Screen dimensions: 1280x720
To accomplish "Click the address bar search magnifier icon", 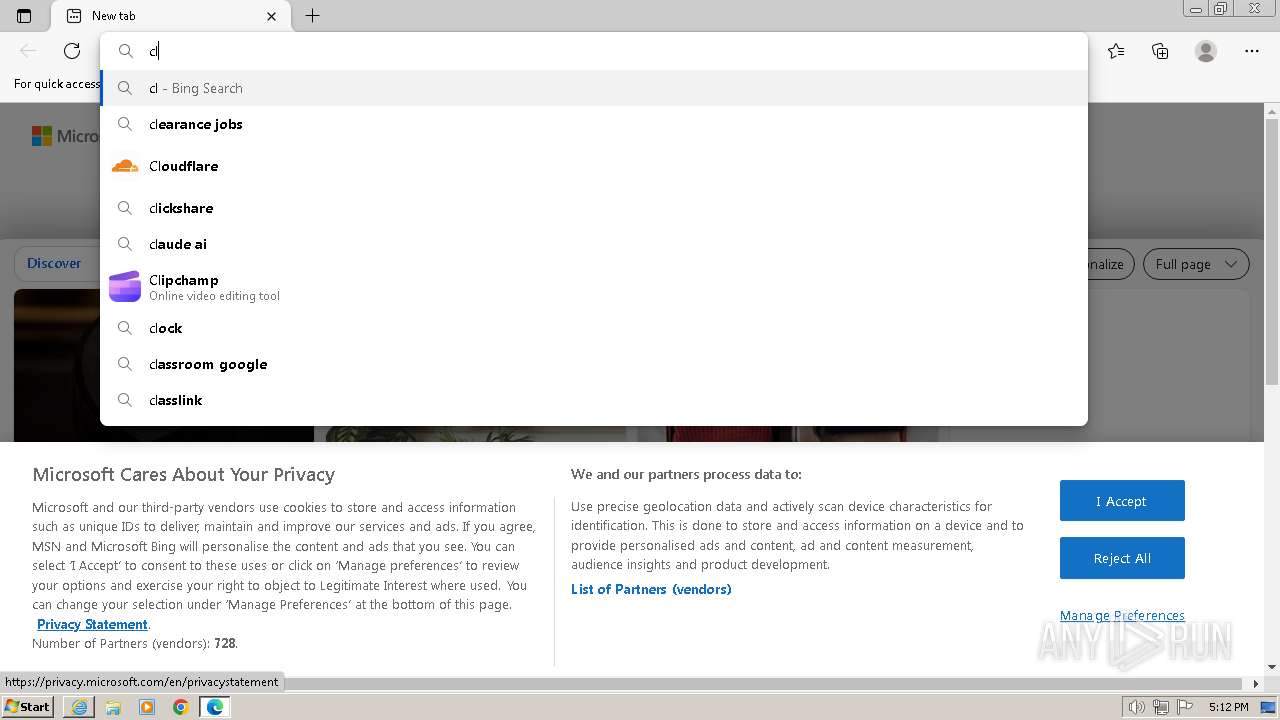I will coord(126,51).
